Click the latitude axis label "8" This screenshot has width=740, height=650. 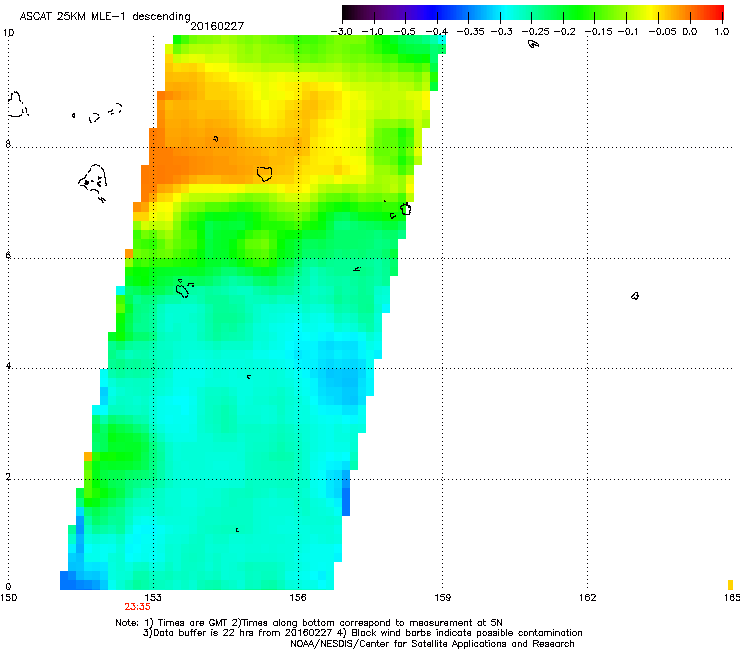[8, 144]
